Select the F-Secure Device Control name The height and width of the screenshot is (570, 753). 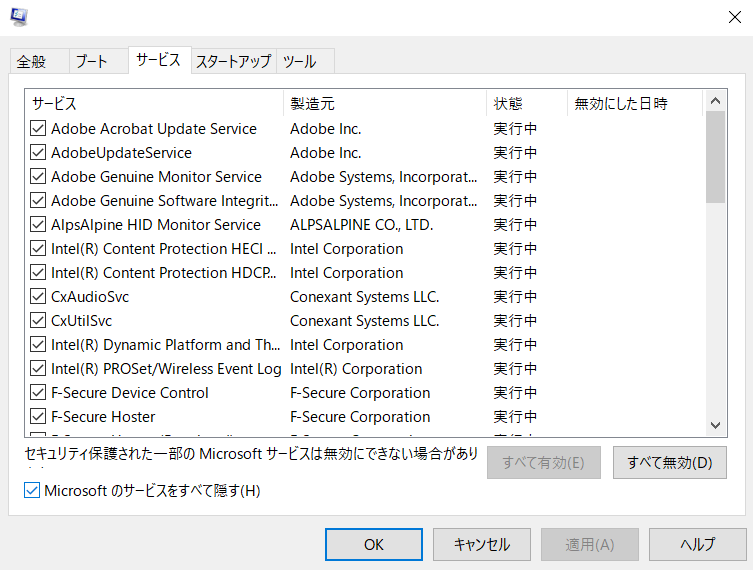(x=130, y=393)
